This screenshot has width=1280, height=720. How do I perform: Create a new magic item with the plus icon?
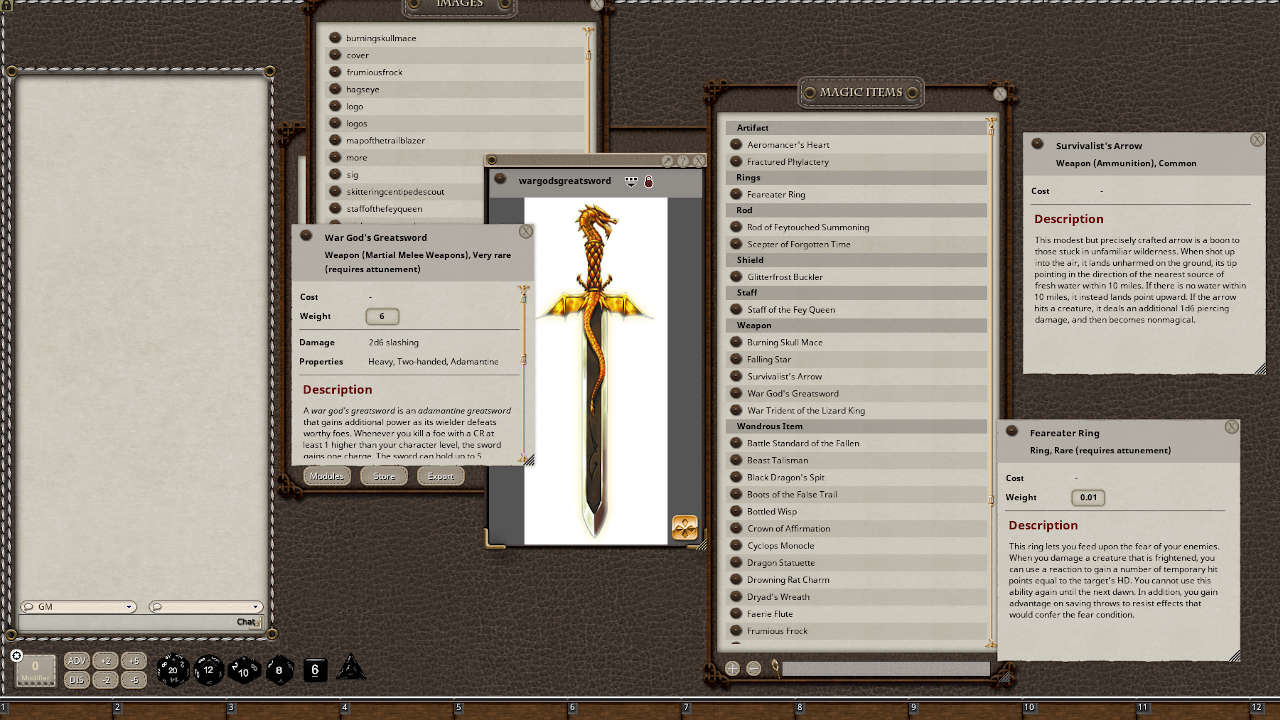731,668
